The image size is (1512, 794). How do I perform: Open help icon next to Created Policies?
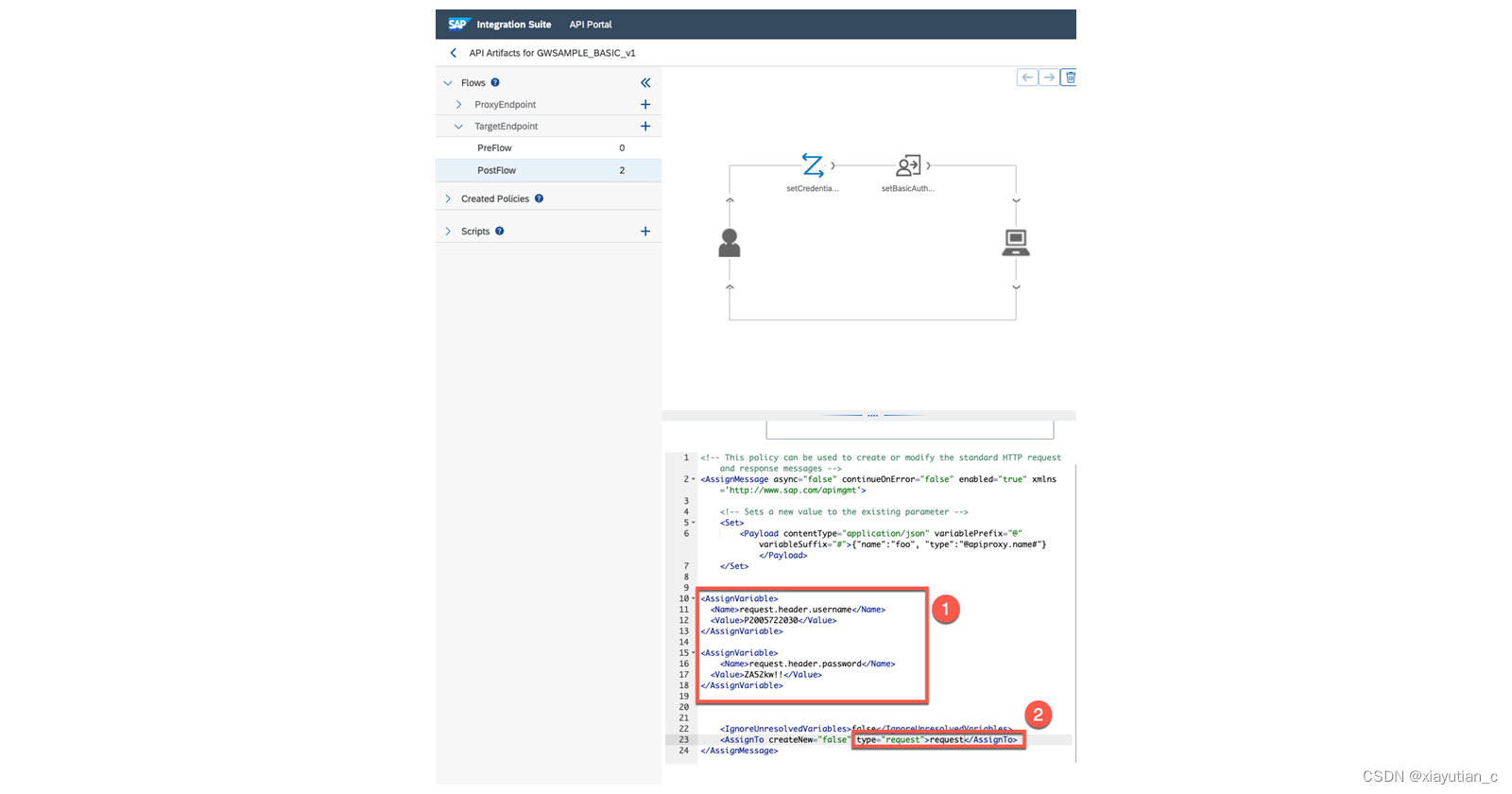click(x=539, y=198)
